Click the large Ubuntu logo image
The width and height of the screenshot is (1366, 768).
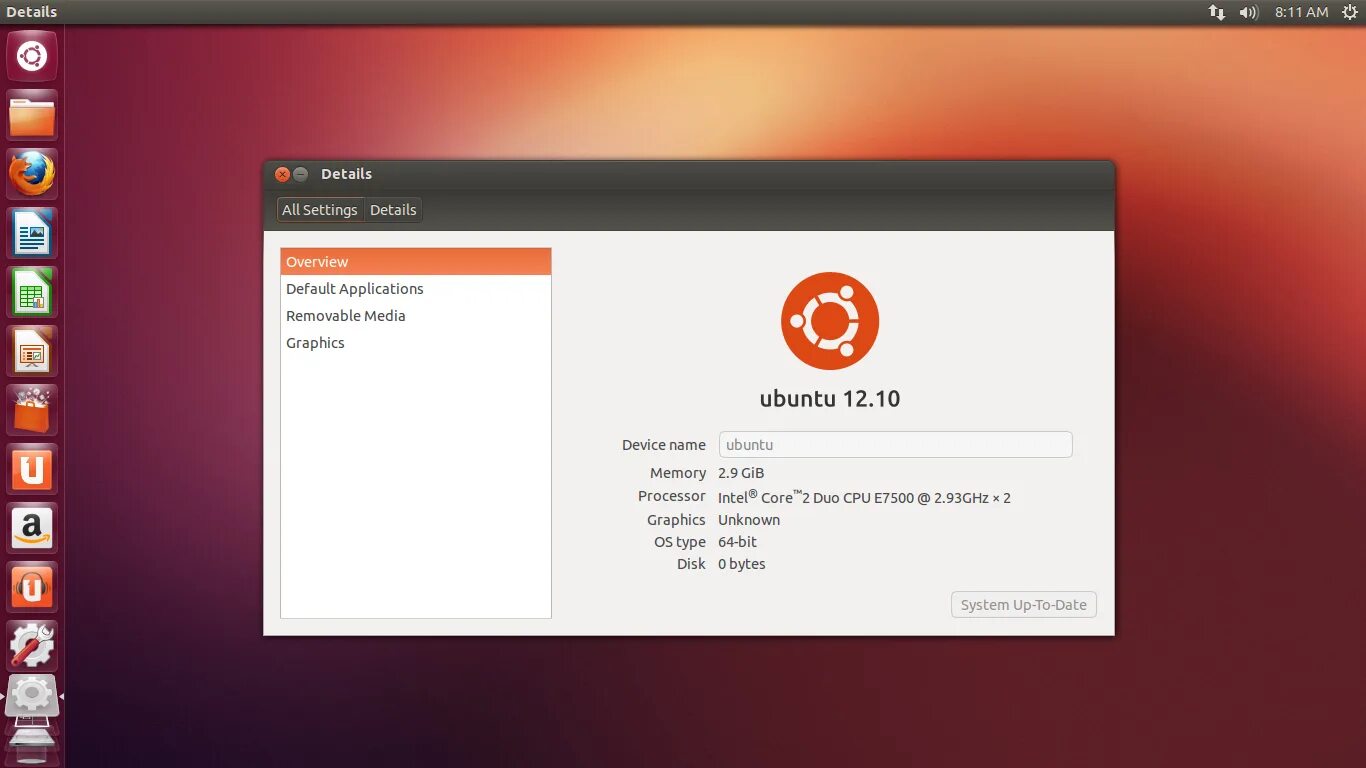pos(830,321)
